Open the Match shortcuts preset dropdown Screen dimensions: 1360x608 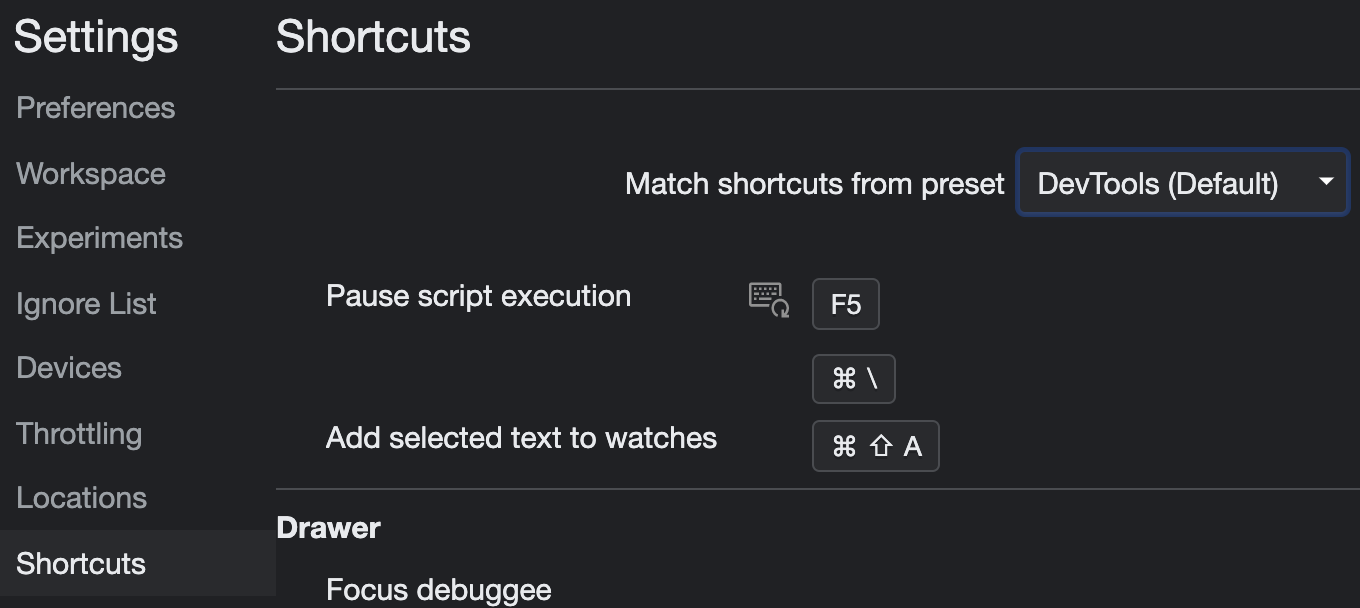[x=1182, y=183]
